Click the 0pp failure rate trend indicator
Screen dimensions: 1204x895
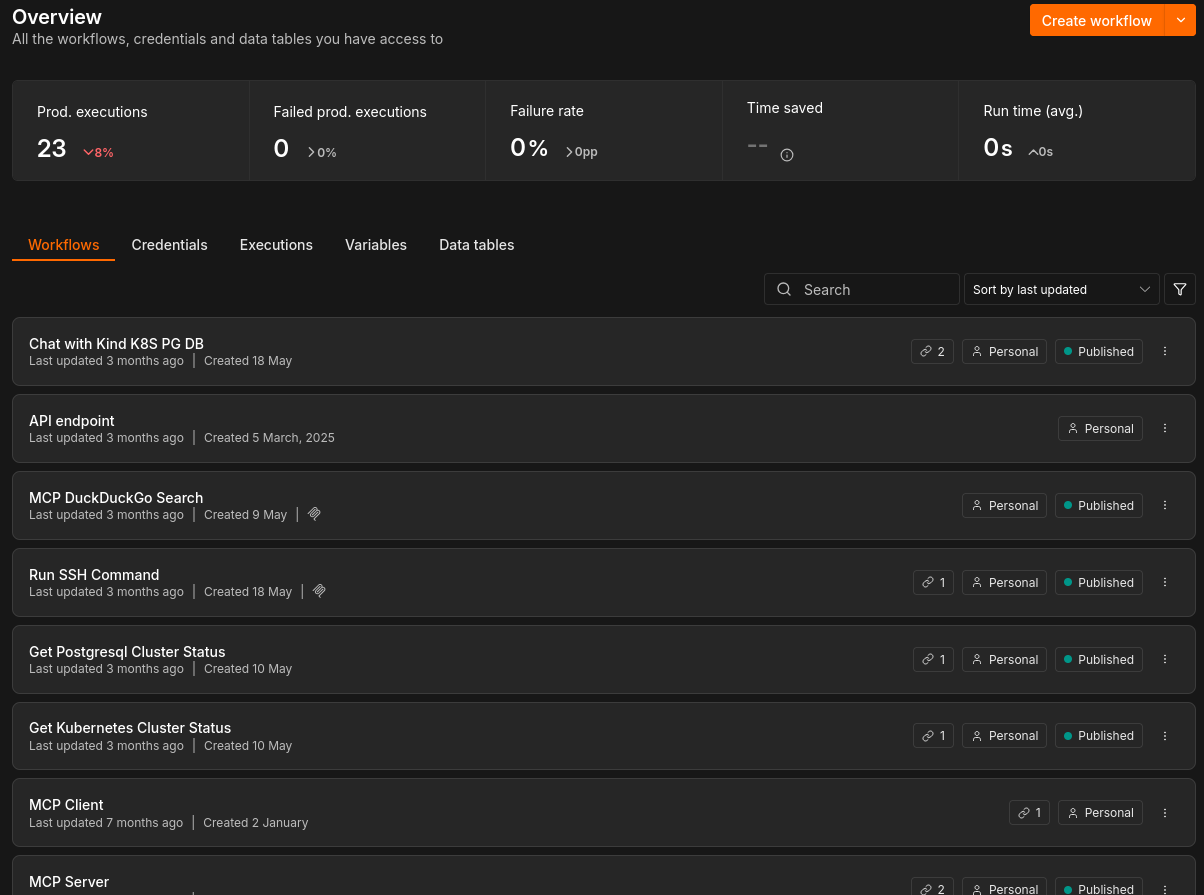(581, 152)
